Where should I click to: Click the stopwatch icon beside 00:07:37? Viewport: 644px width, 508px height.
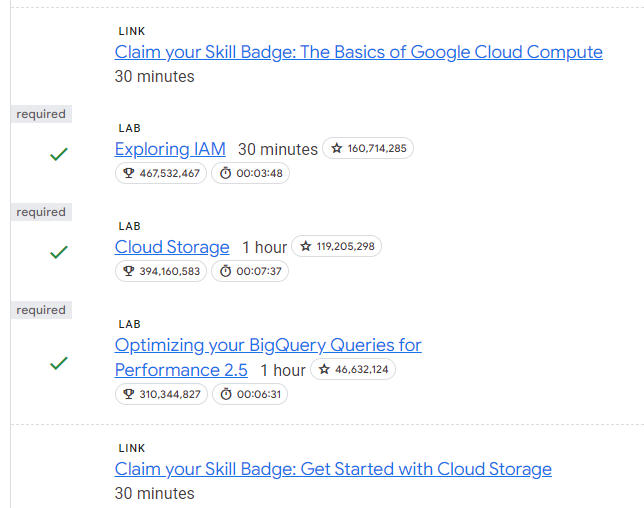point(225,271)
